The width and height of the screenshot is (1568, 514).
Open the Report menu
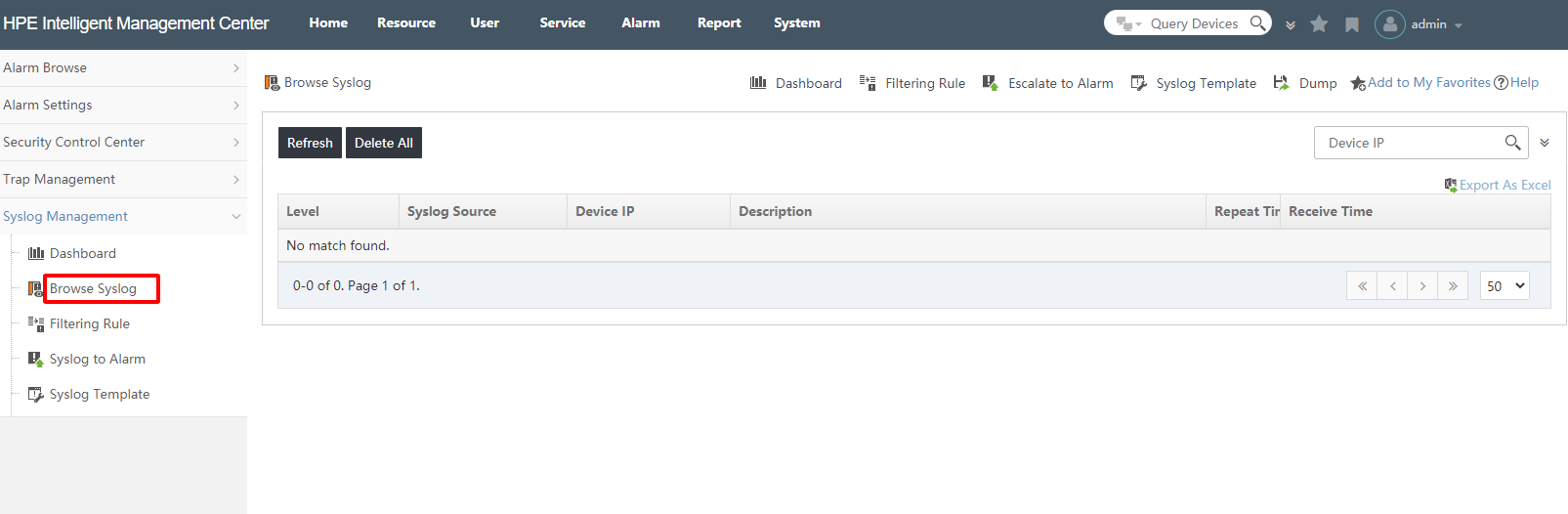coord(719,22)
